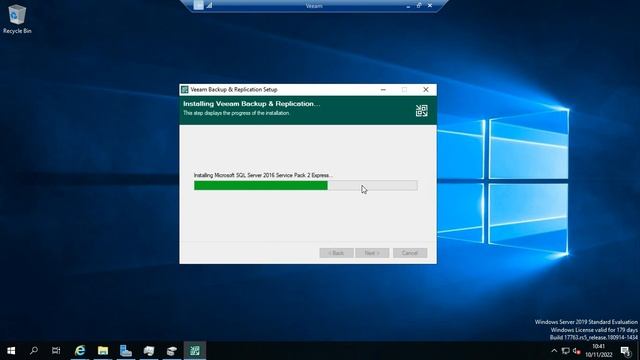Image resolution: width=640 pixels, height=360 pixels.
Task: Close the Veeam Backup & Replication Setup window
Action: coord(426,89)
